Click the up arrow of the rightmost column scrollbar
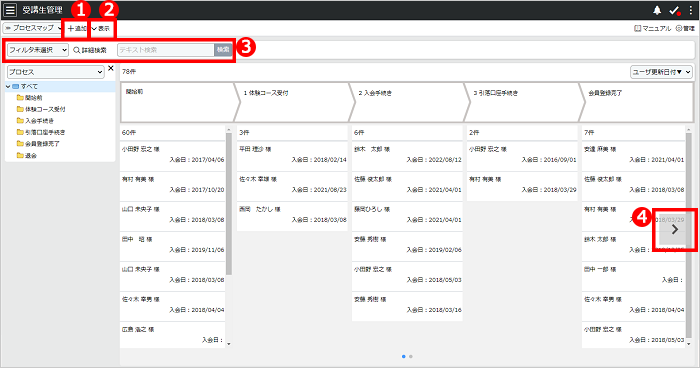Screen dimensions: 700x368 [688, 130]
